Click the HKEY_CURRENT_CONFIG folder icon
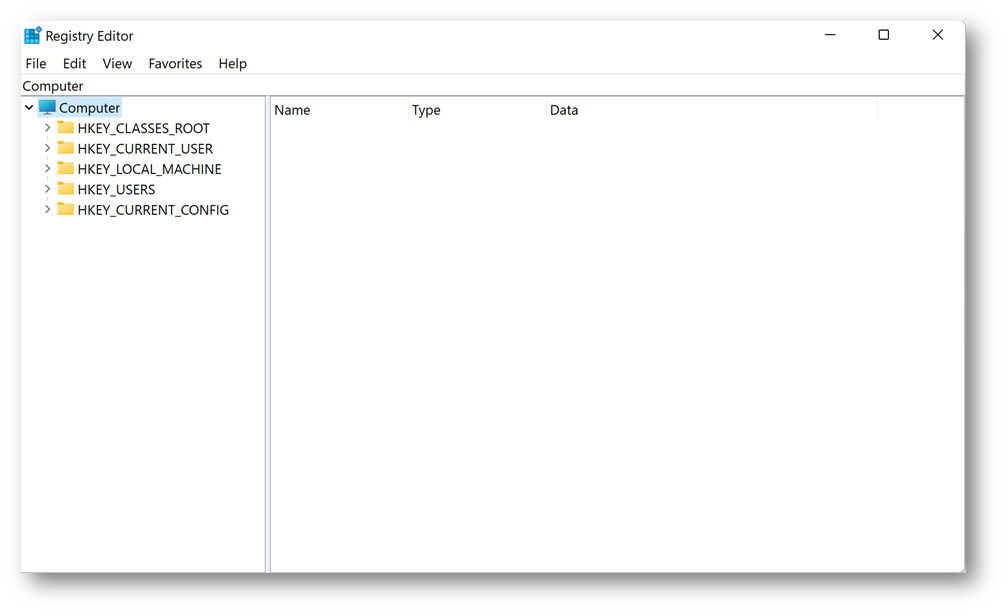 coord(66,210)
